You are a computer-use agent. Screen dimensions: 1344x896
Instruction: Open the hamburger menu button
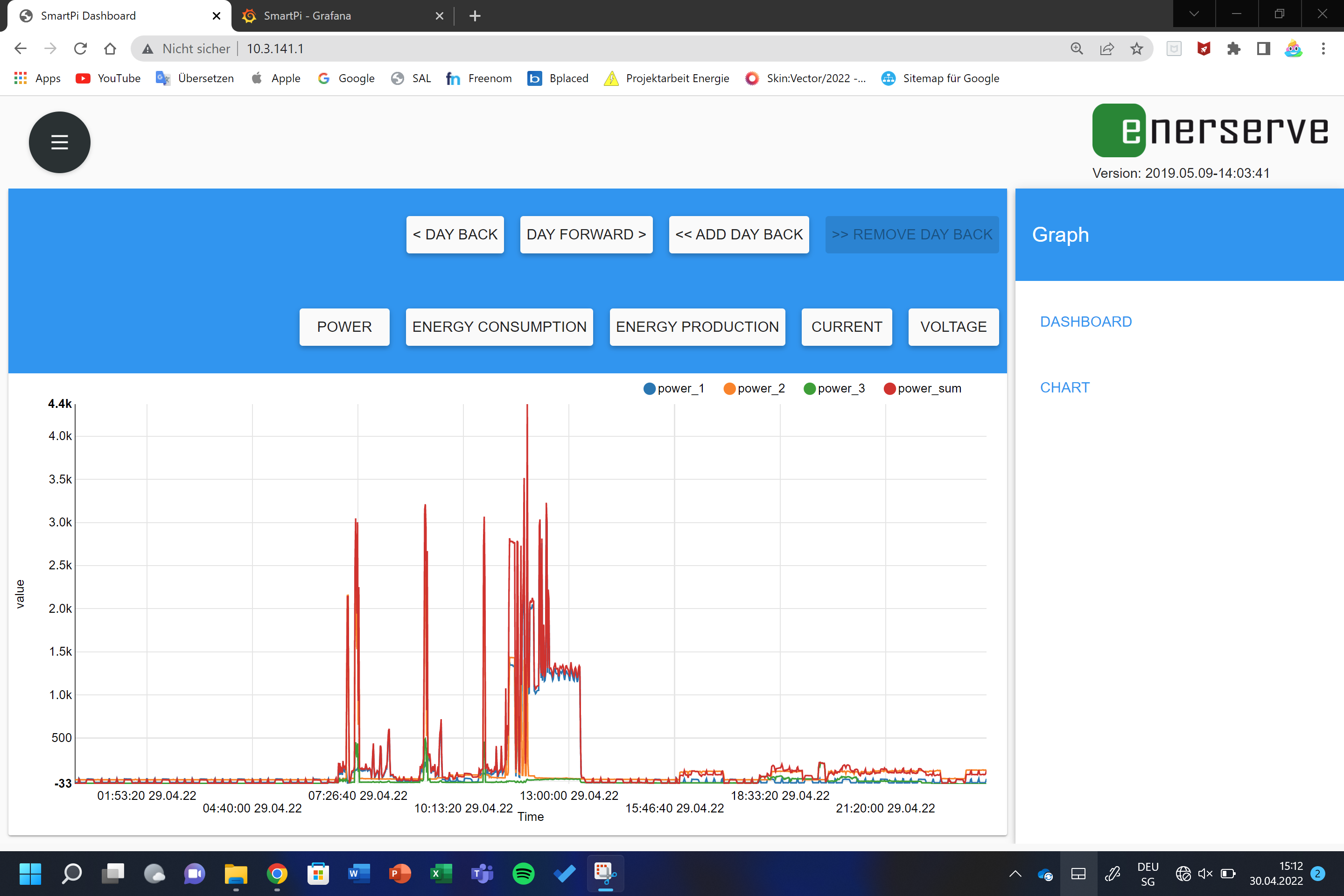59,142
